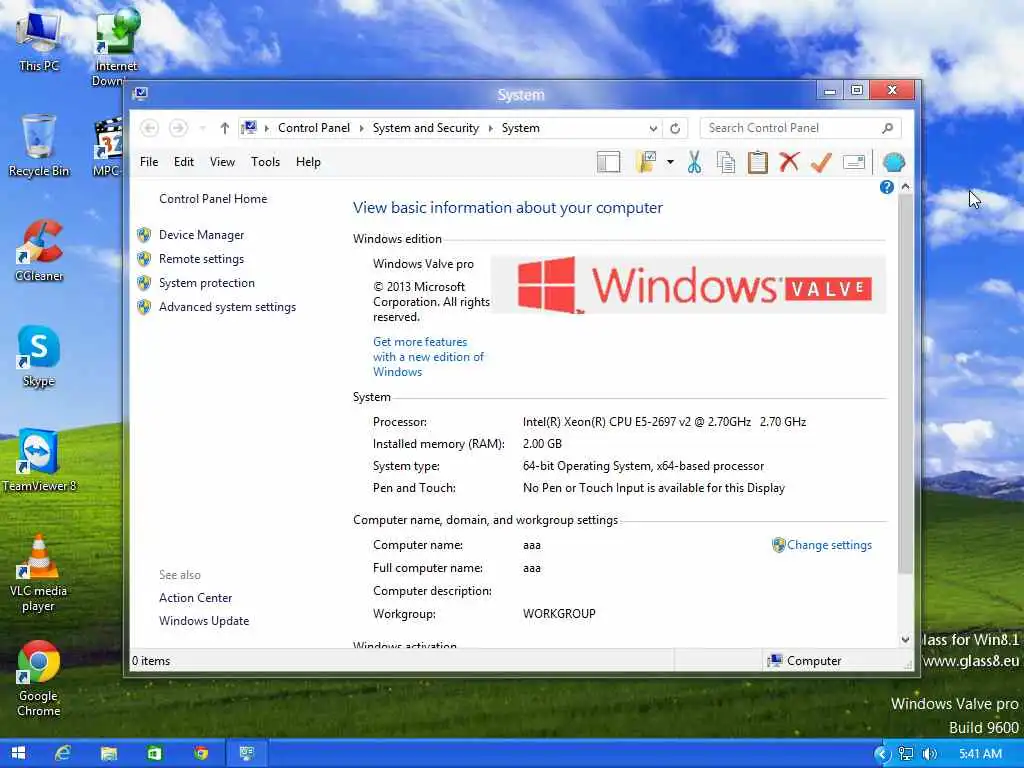Open the Windows Start button

[18, 753]
